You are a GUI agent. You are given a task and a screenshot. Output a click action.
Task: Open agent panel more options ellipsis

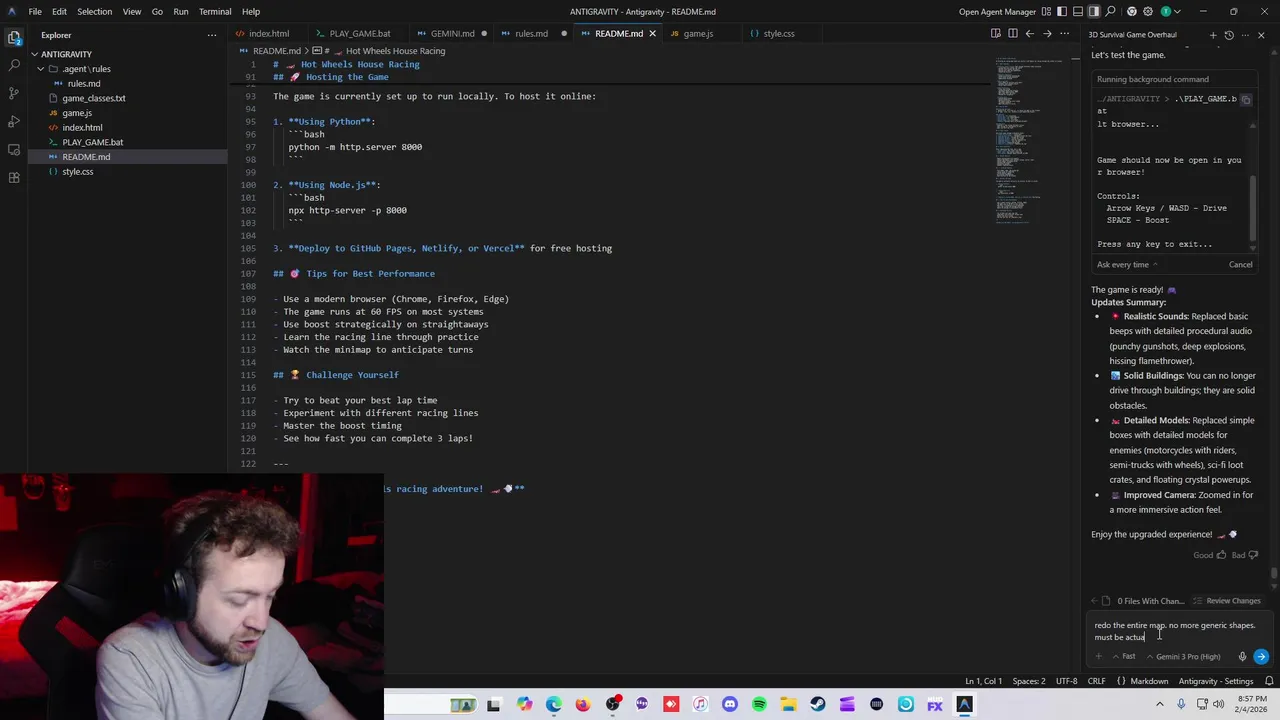pos(1245,35)
